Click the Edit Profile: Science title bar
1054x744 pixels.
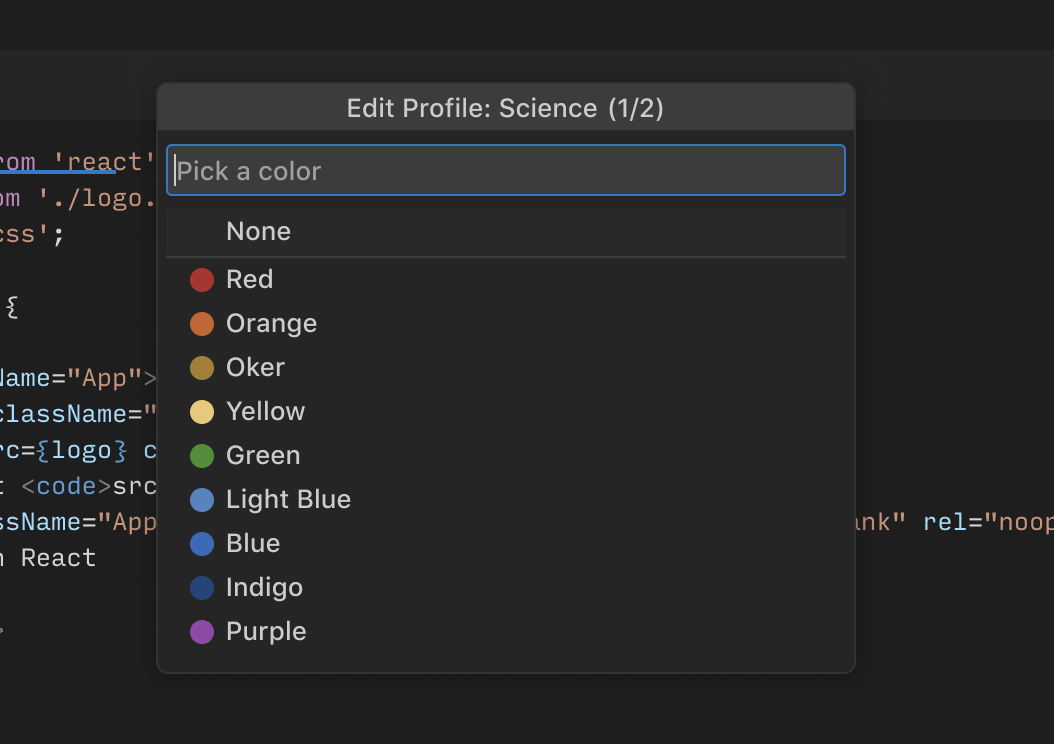505,108
